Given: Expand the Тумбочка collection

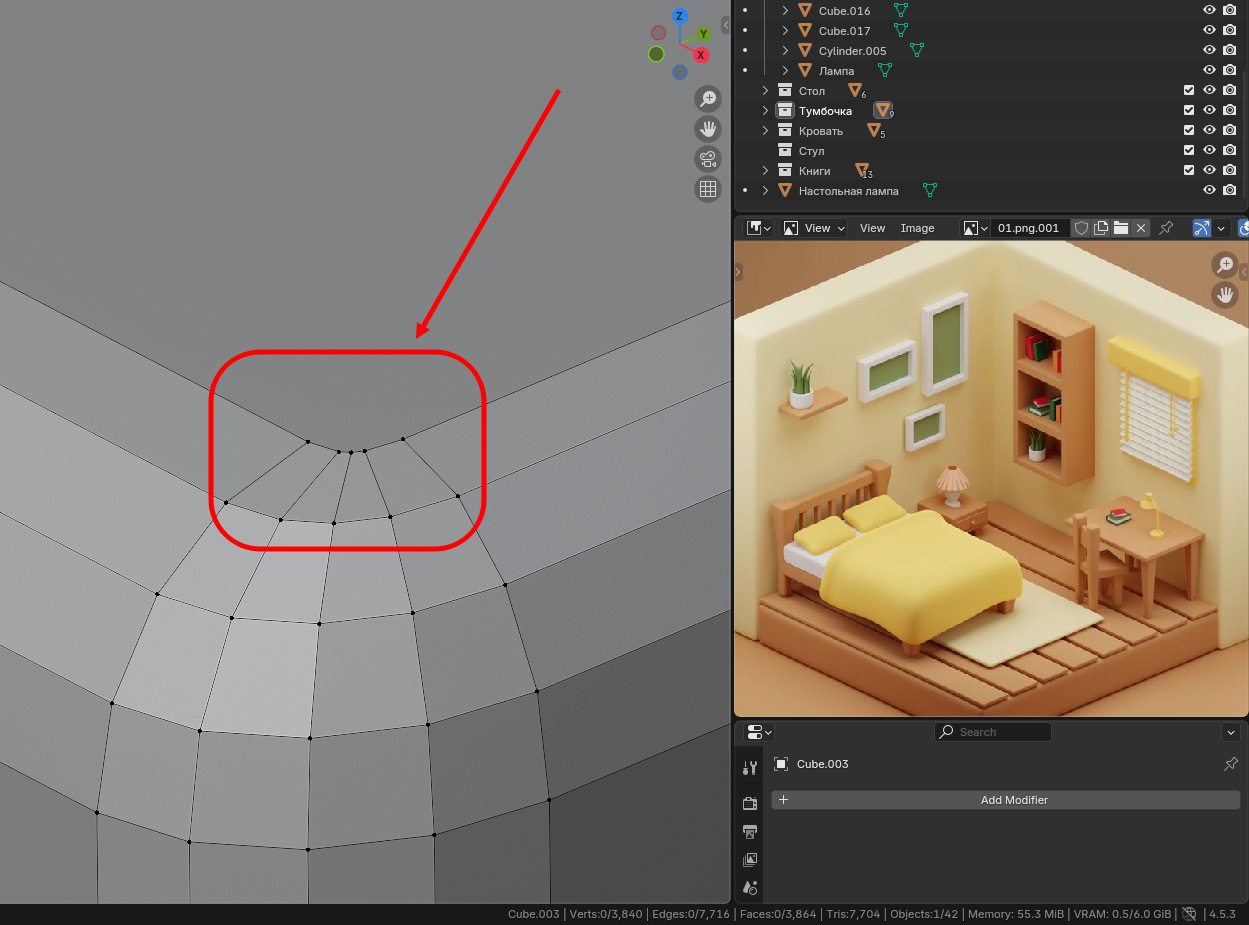Looking at the screenshot, I should point(766,111).
